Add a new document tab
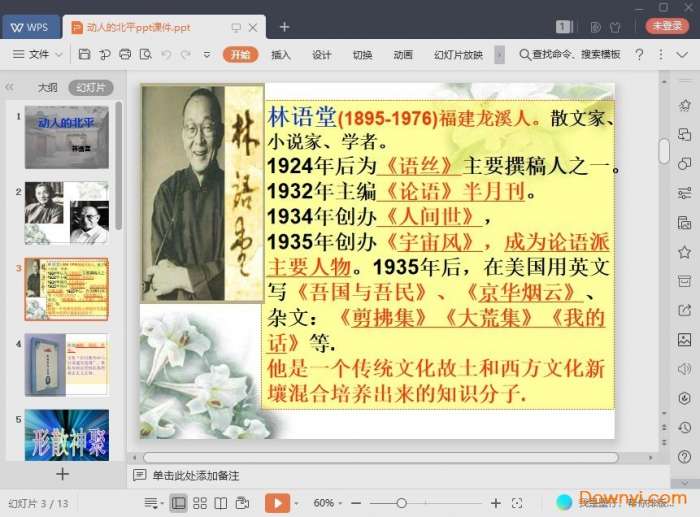Viewport: 700px width, 517px height. pyautogui.click(x=284, y=27)
